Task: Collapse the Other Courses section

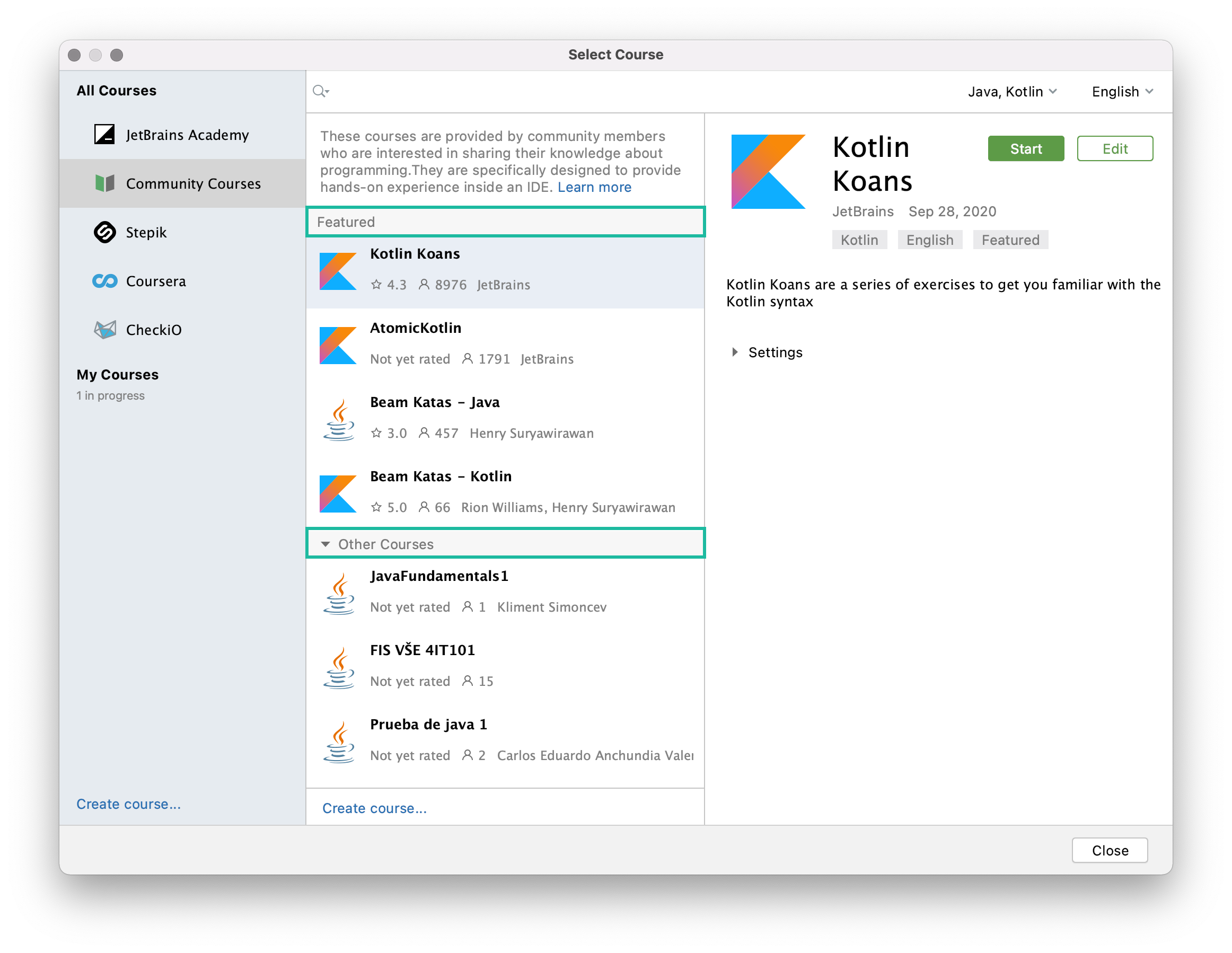Action: (325, 544)
